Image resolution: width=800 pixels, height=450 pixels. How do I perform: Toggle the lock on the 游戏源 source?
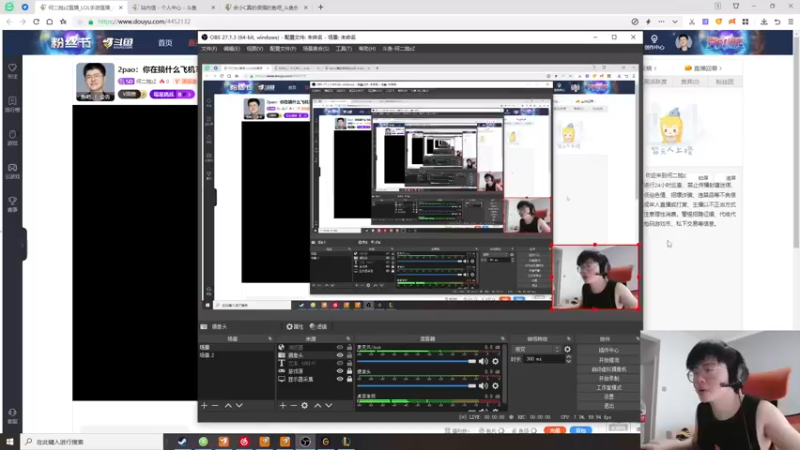[x=349, y=371]
